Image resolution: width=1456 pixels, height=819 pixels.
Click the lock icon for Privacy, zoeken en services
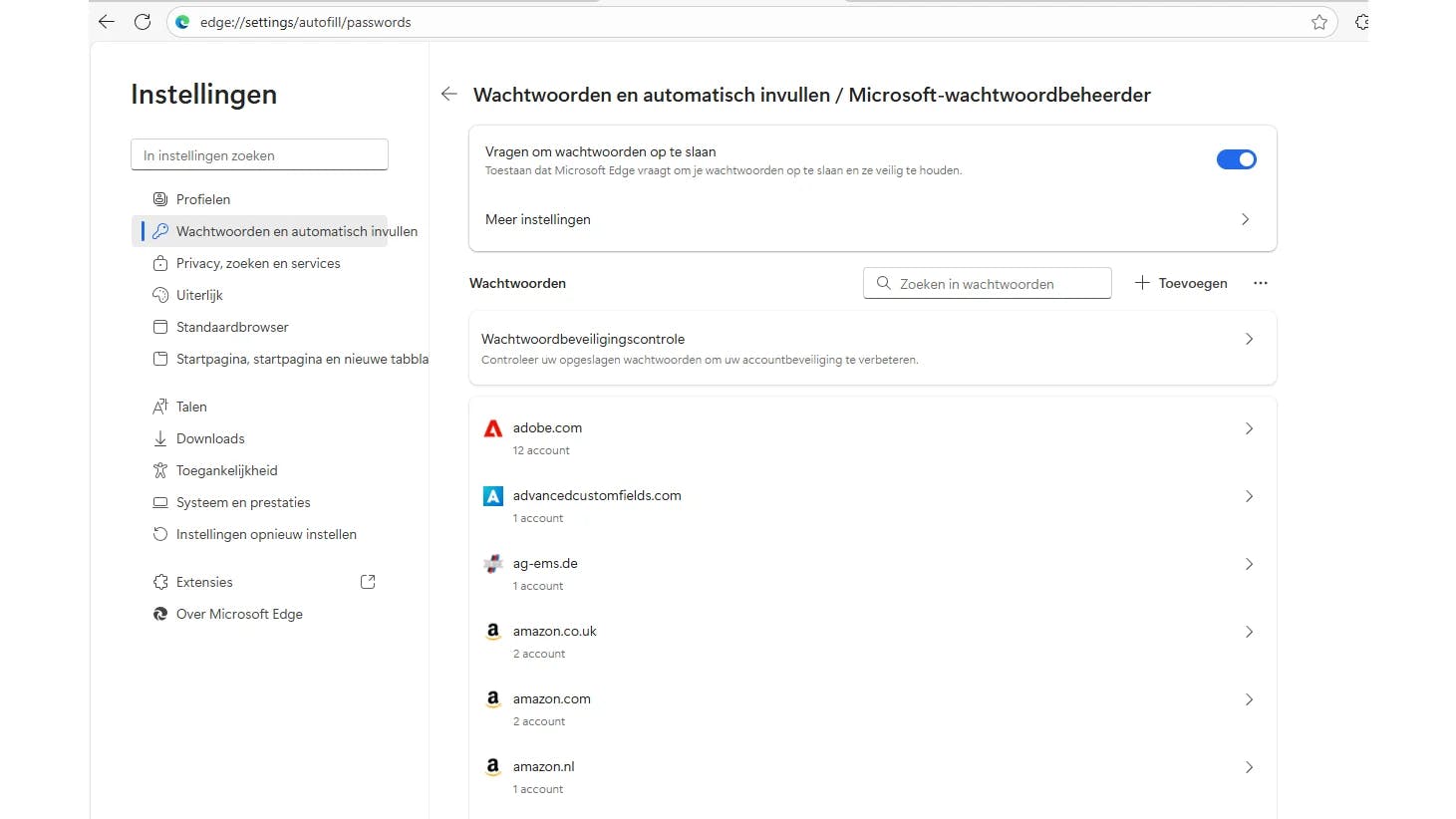tap(159, 263)
